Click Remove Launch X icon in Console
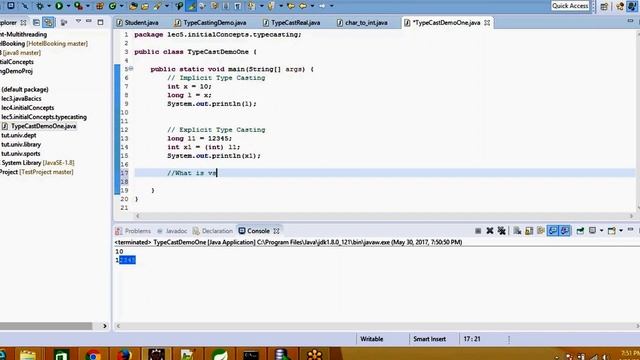The width and height of the screenshot is (640, 360). point(490,231)
